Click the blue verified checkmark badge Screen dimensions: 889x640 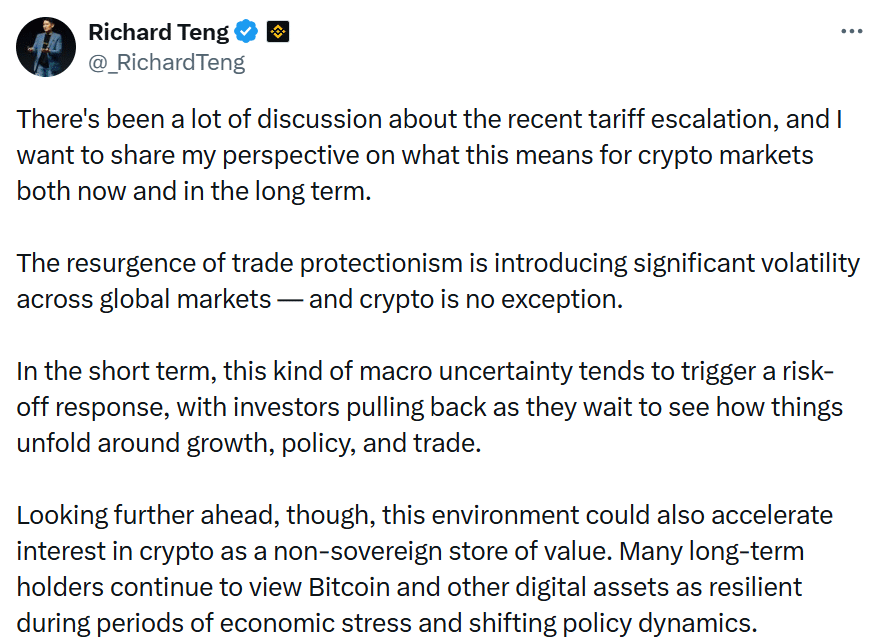coord(246,32)
